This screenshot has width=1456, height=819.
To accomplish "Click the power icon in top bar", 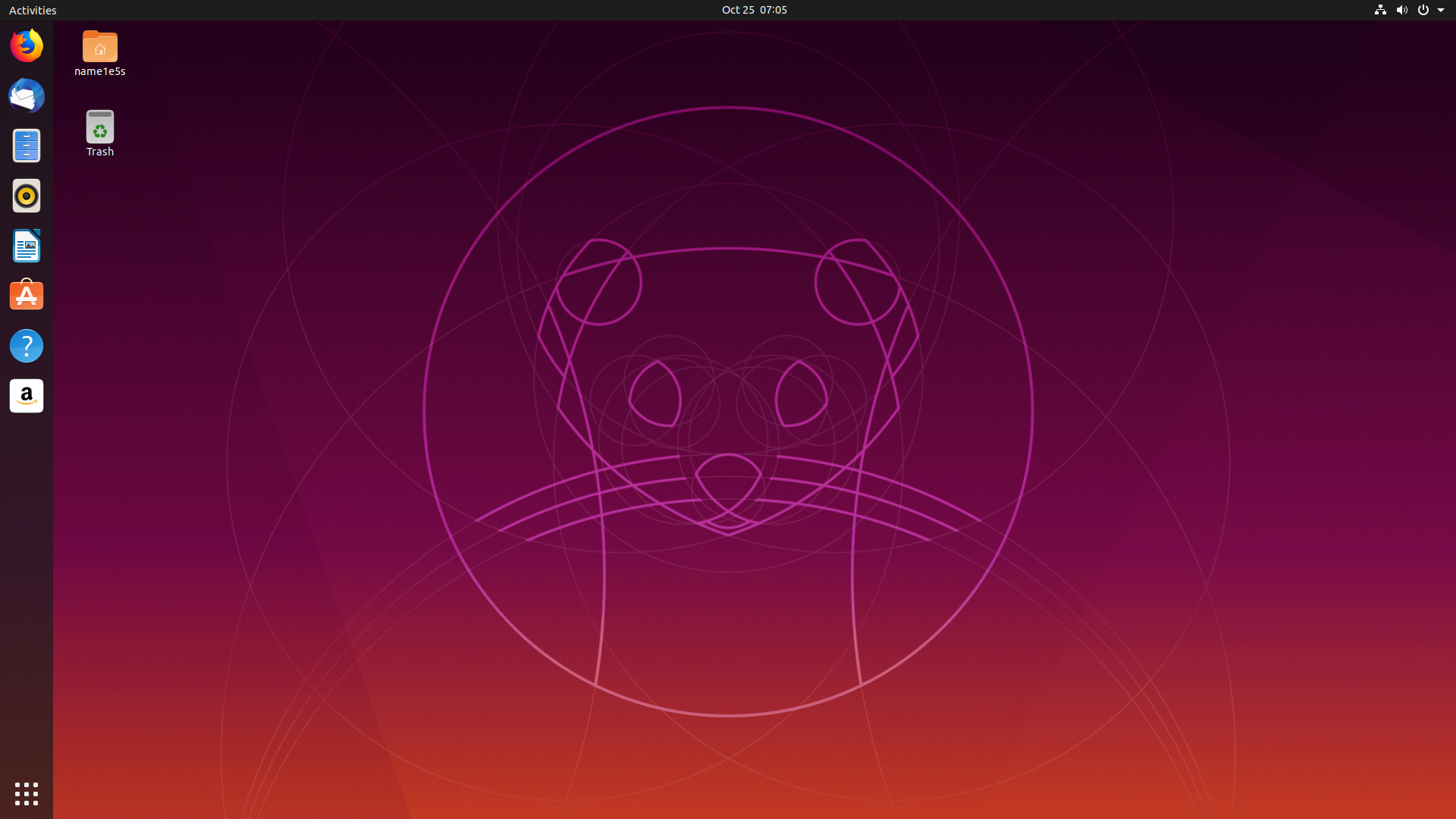I will (1423, 10).
